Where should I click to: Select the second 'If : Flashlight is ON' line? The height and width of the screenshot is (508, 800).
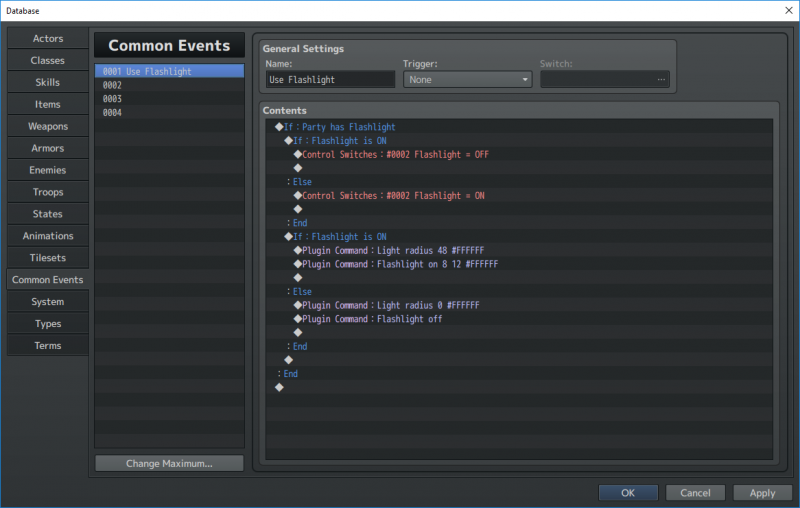[x=519, y=237]
